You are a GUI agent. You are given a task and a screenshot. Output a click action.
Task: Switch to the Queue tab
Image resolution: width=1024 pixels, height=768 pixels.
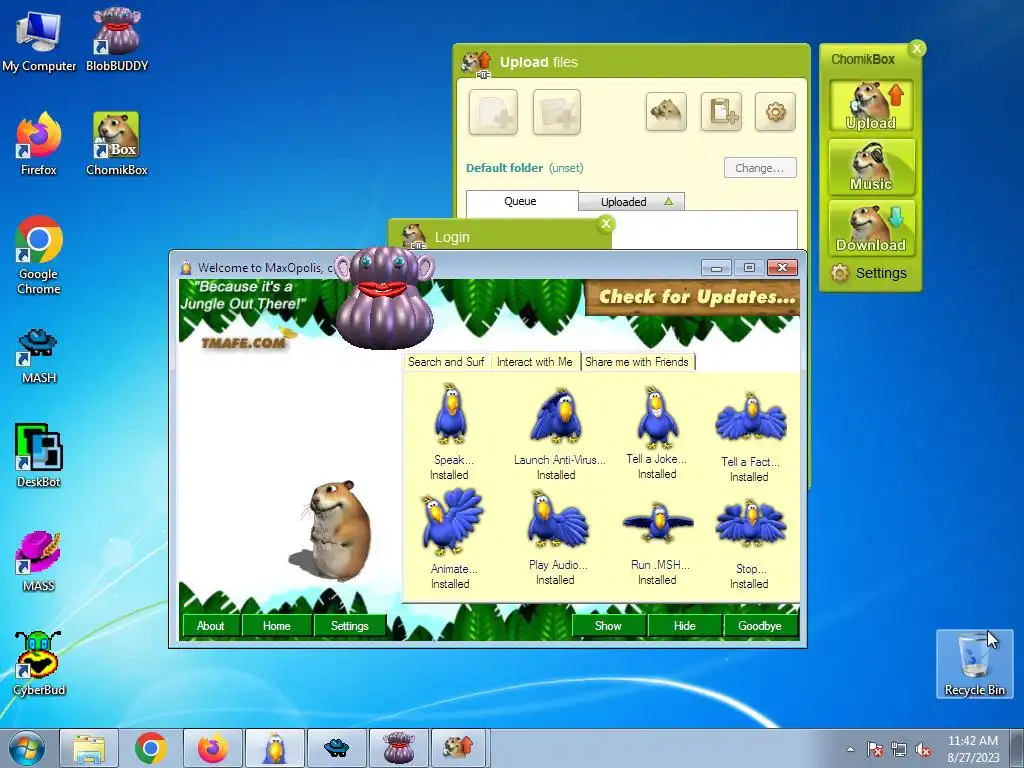point(521,201)
